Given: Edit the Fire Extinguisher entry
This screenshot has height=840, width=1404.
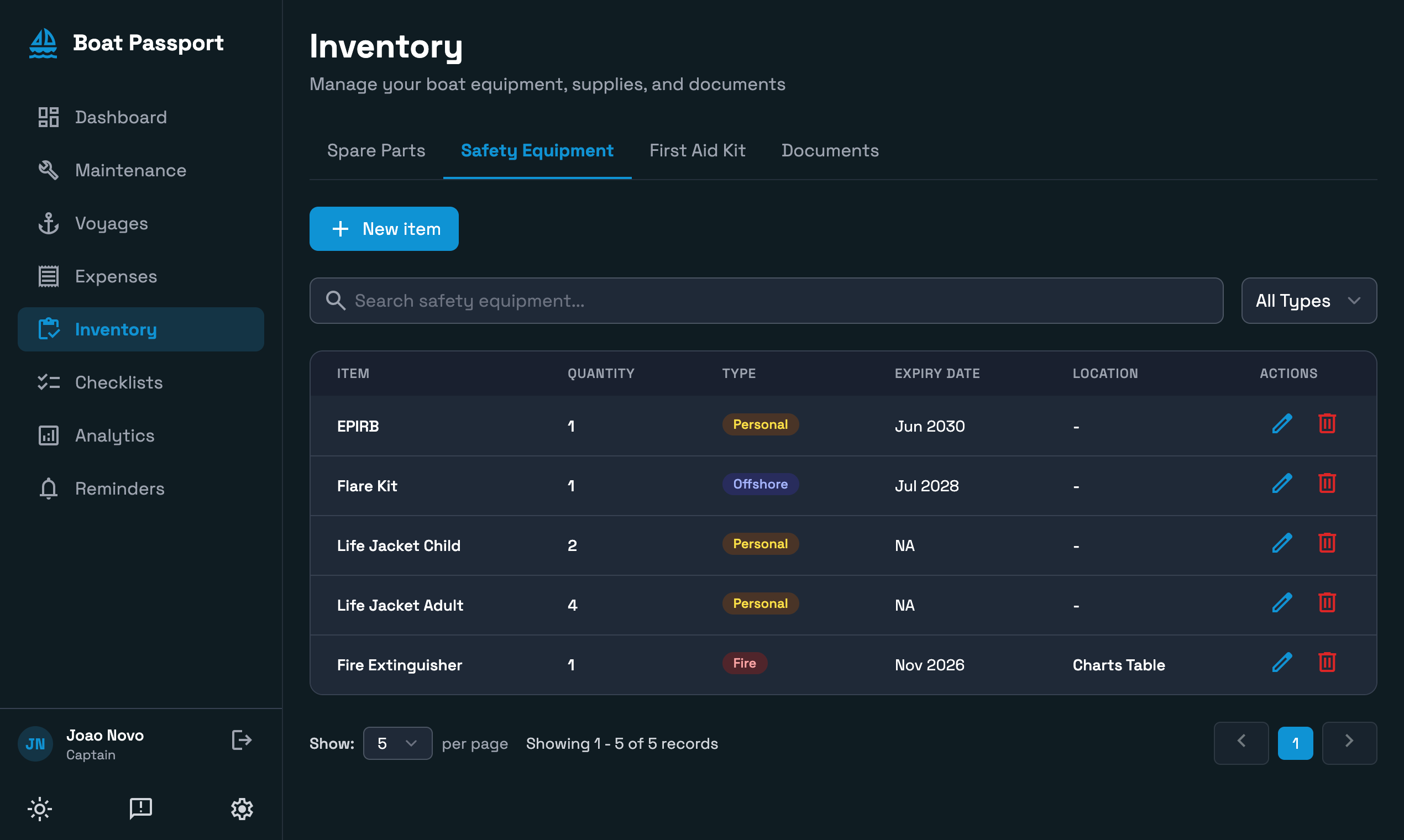Looking at the screenshot, I should pos(1282,663).
